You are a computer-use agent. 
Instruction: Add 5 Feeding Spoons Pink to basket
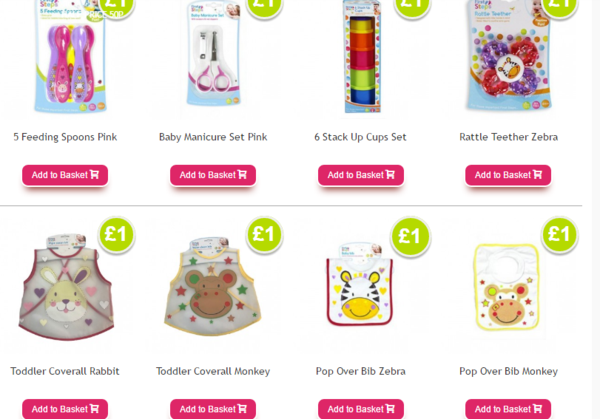point(65,175)
